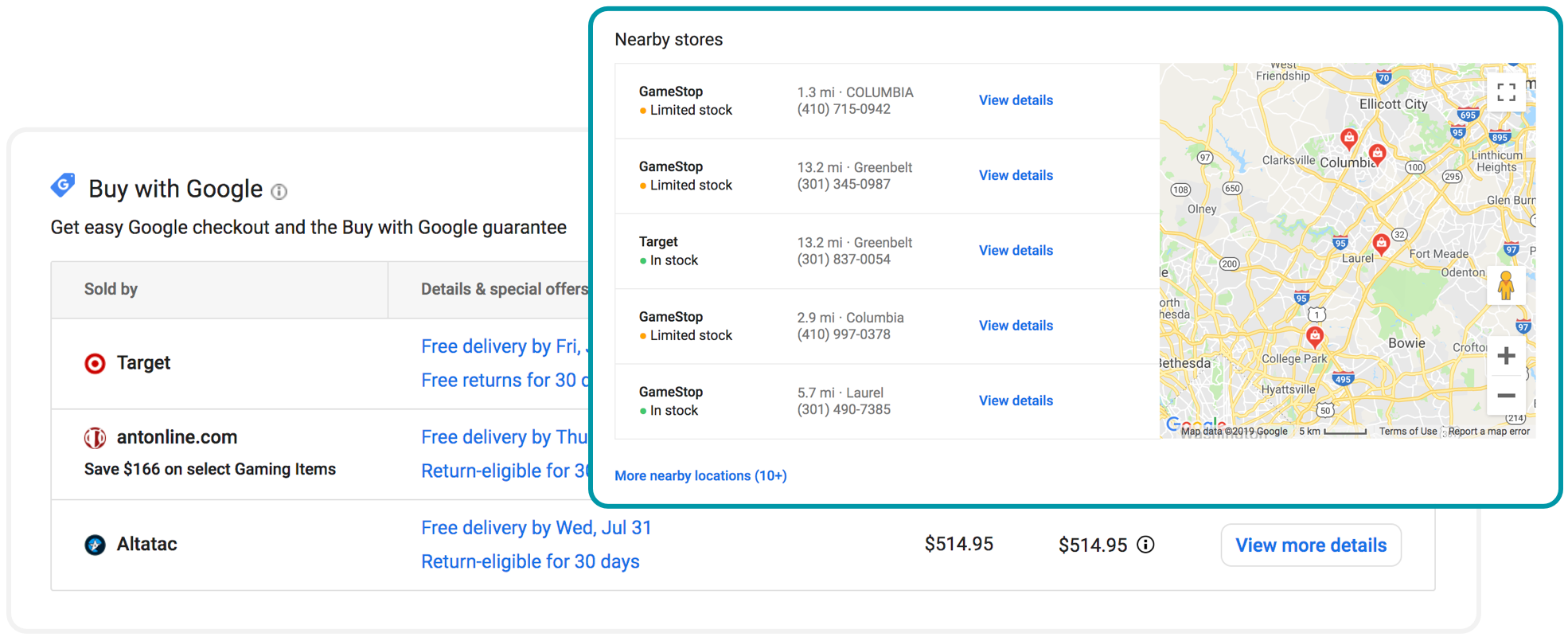This screenshot has width=1568, height=637.
Task: Select the Altatac seller name
Action: (x=146, y=545)
